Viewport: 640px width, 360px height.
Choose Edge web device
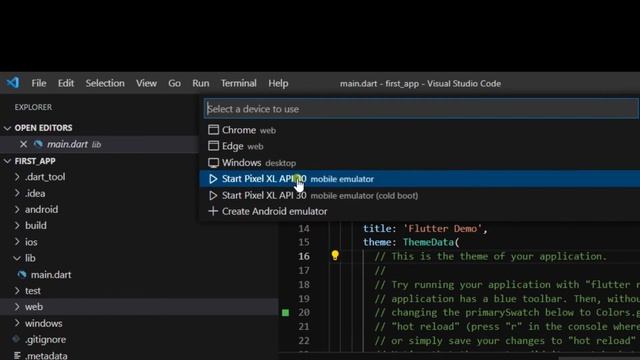point(420,146)
